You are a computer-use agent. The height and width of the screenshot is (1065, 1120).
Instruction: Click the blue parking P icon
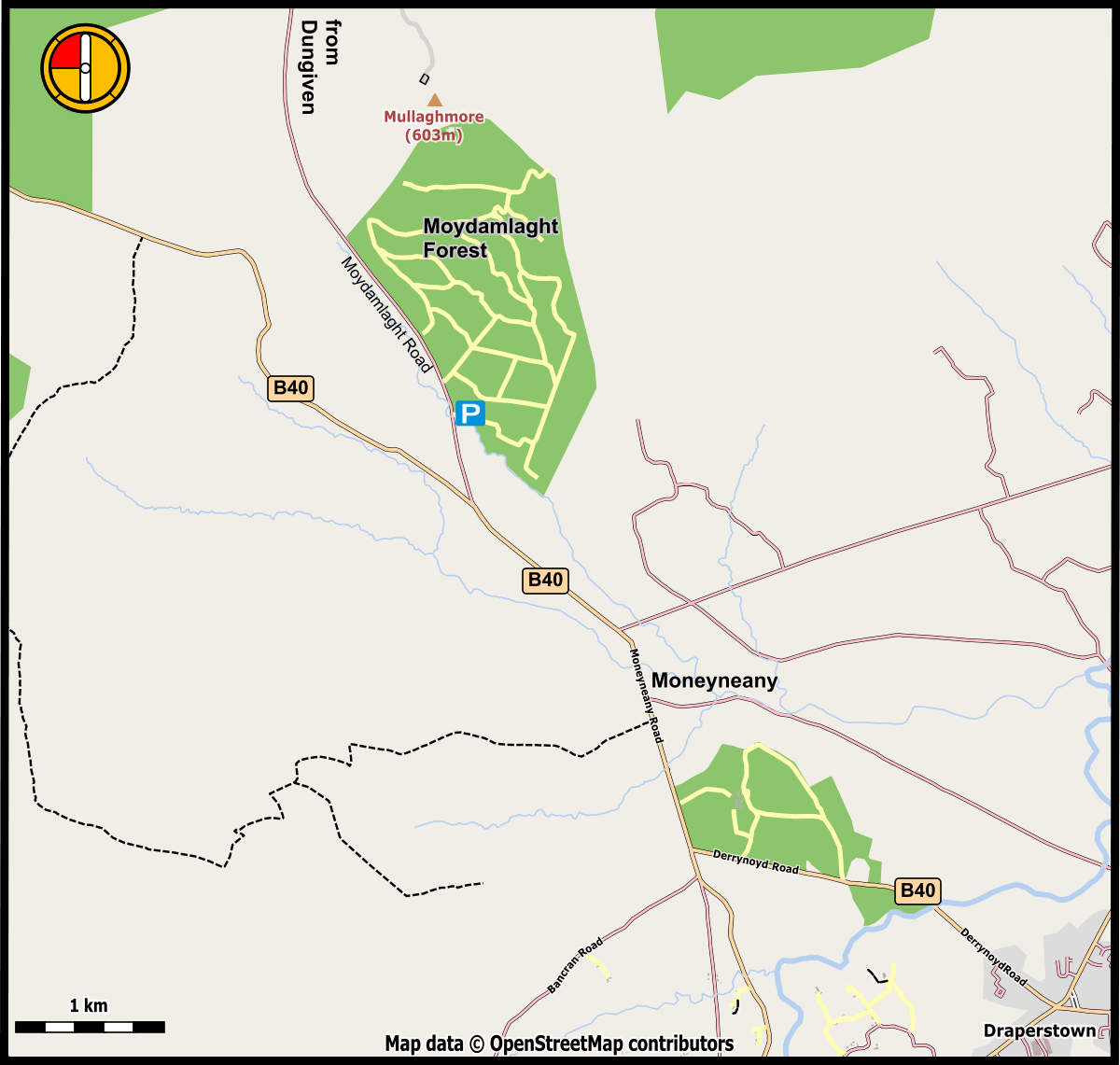coord(469,413)
